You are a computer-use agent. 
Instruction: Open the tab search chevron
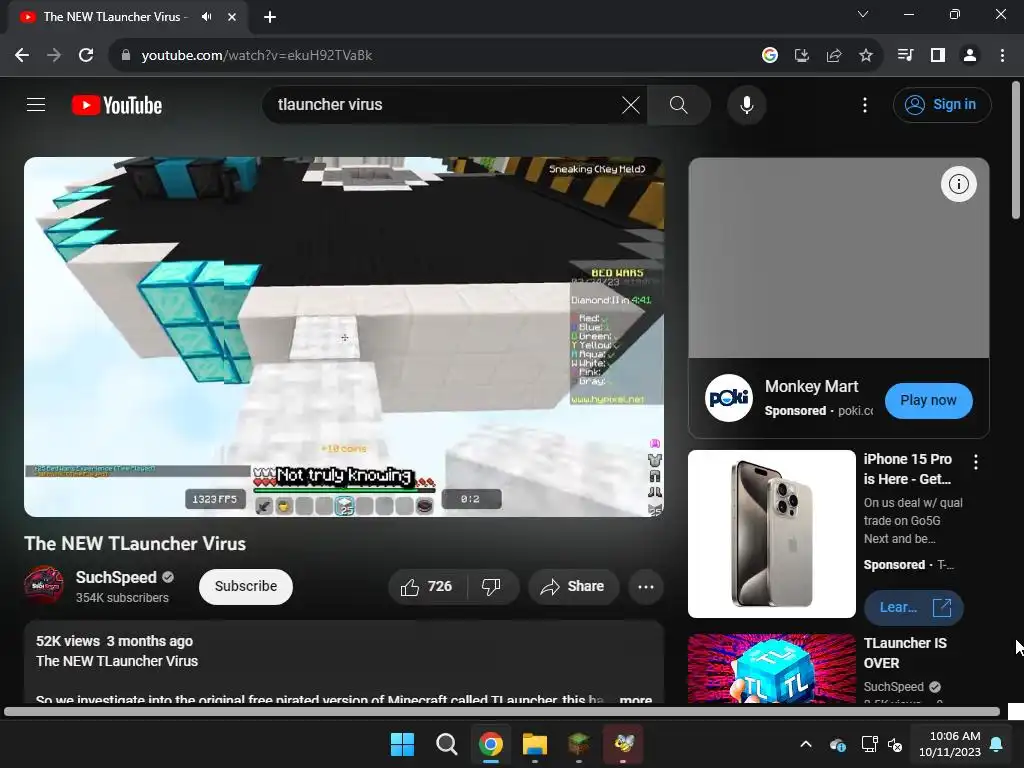(863, 14)
